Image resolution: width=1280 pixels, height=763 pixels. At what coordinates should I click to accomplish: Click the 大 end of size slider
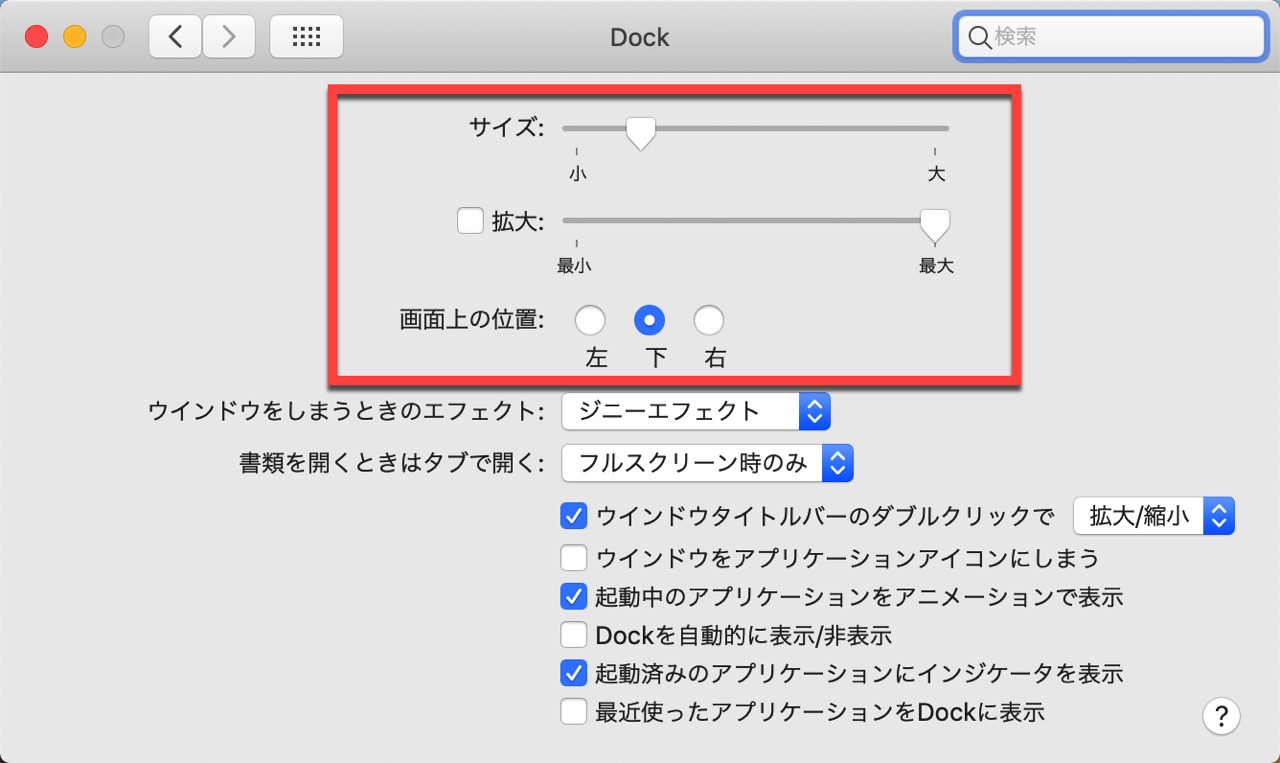click(936, 174)
